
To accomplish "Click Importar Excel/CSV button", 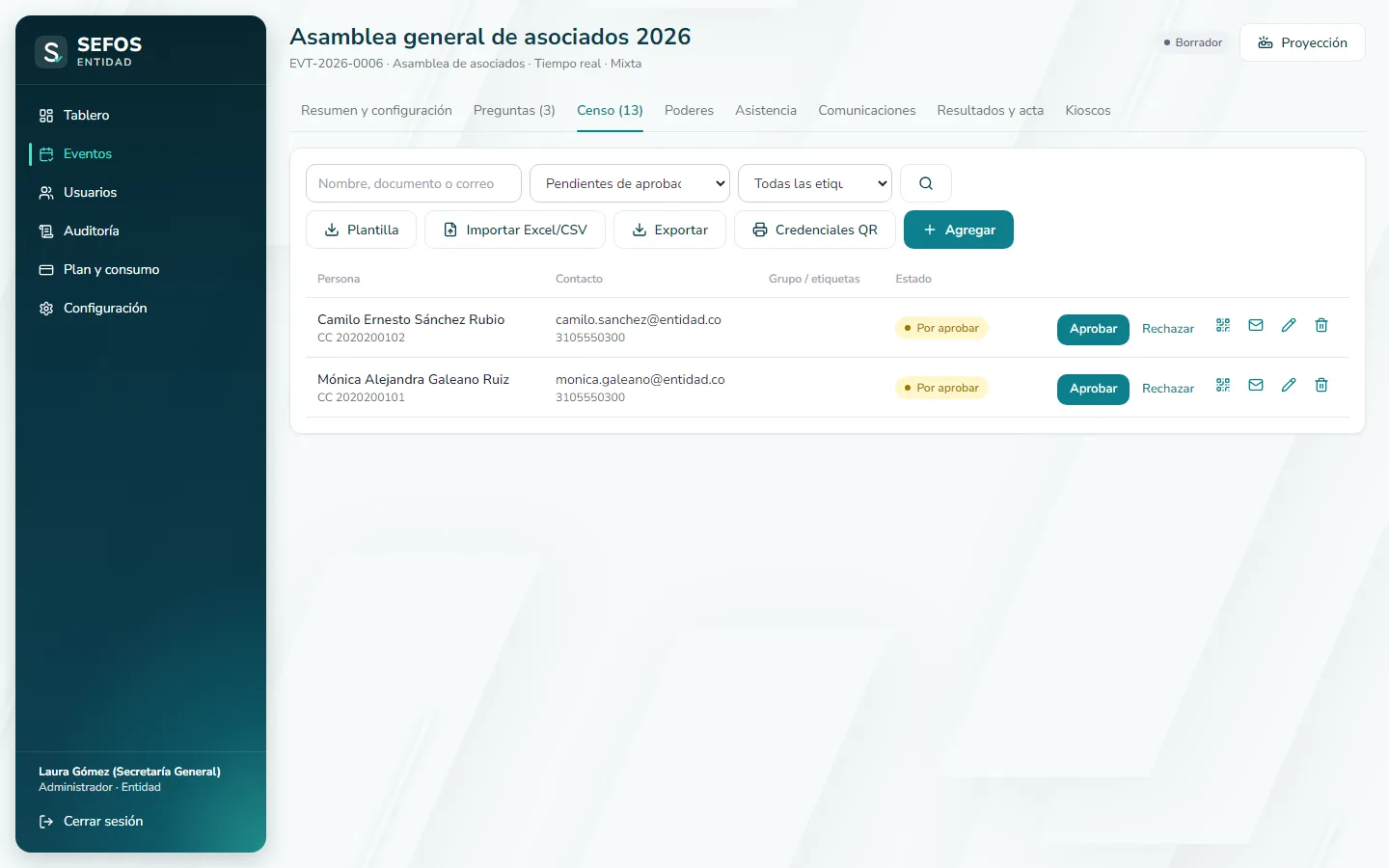I will pyautogui.click(x=515, y=230).
